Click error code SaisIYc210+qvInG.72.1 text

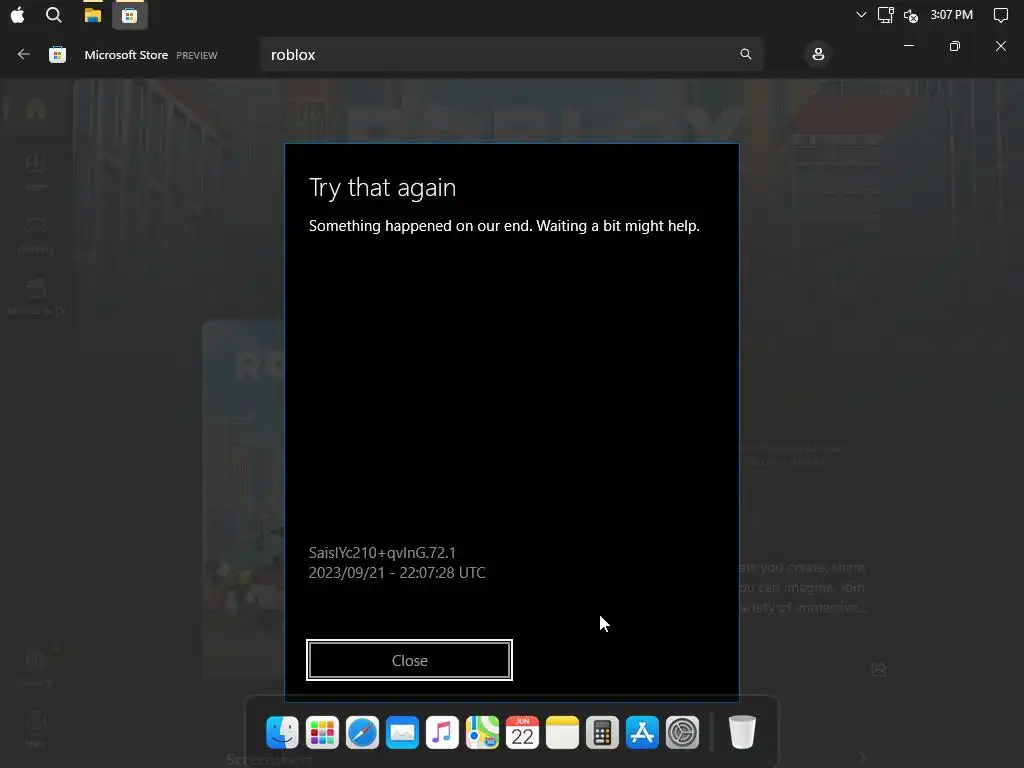click(x=382, y=552)
